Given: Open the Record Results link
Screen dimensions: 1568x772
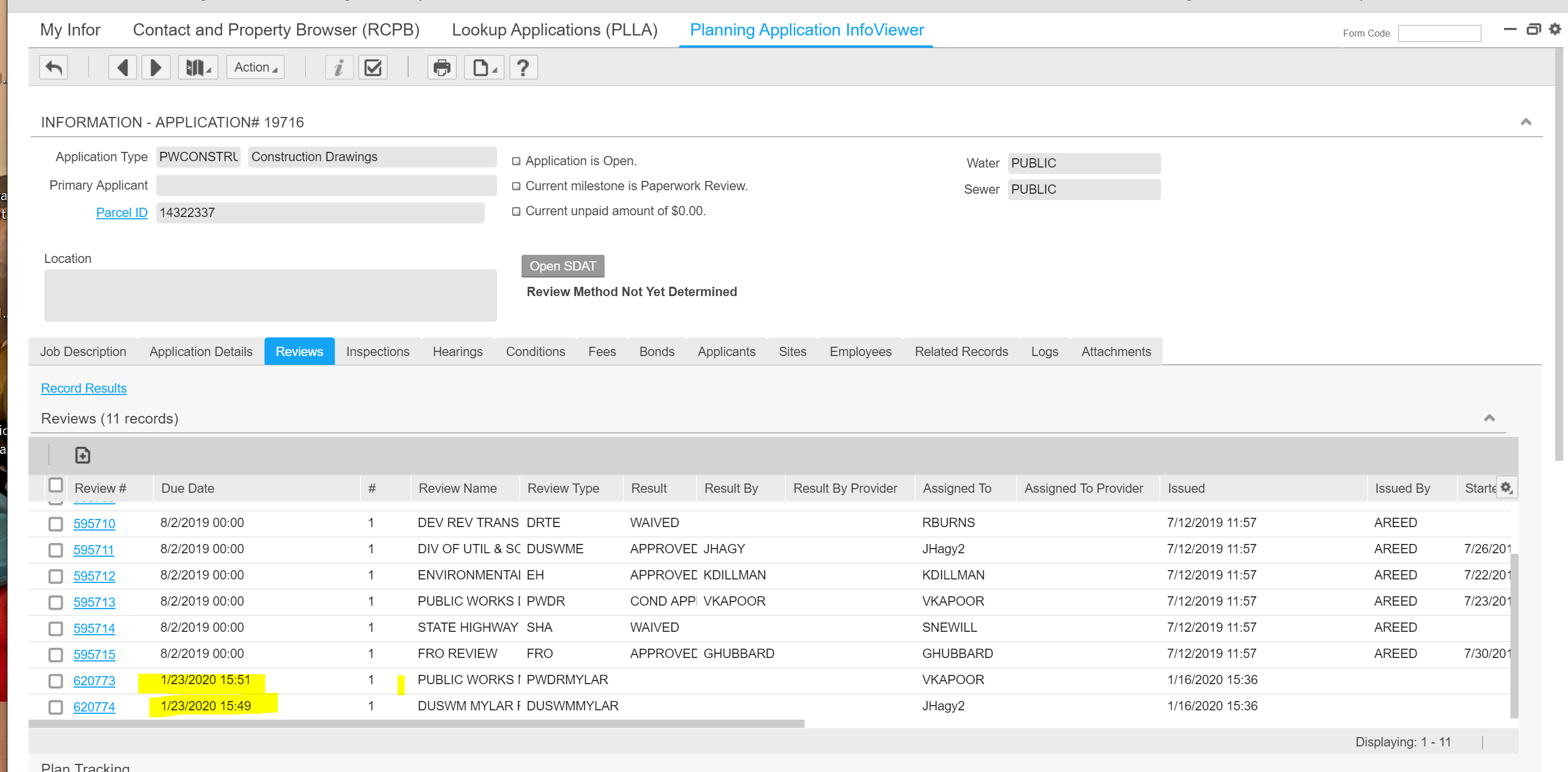Looking at the screenshot, I should click(83, 388).
